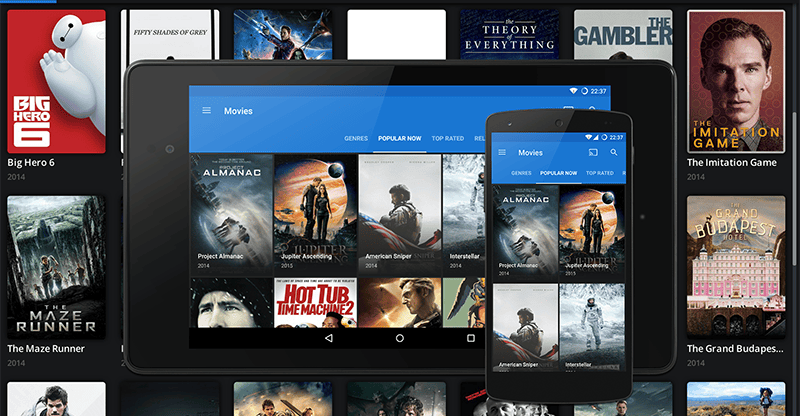Open the Interstellar poster on the phone
The image size is (800, 416).
coord(592,328)
